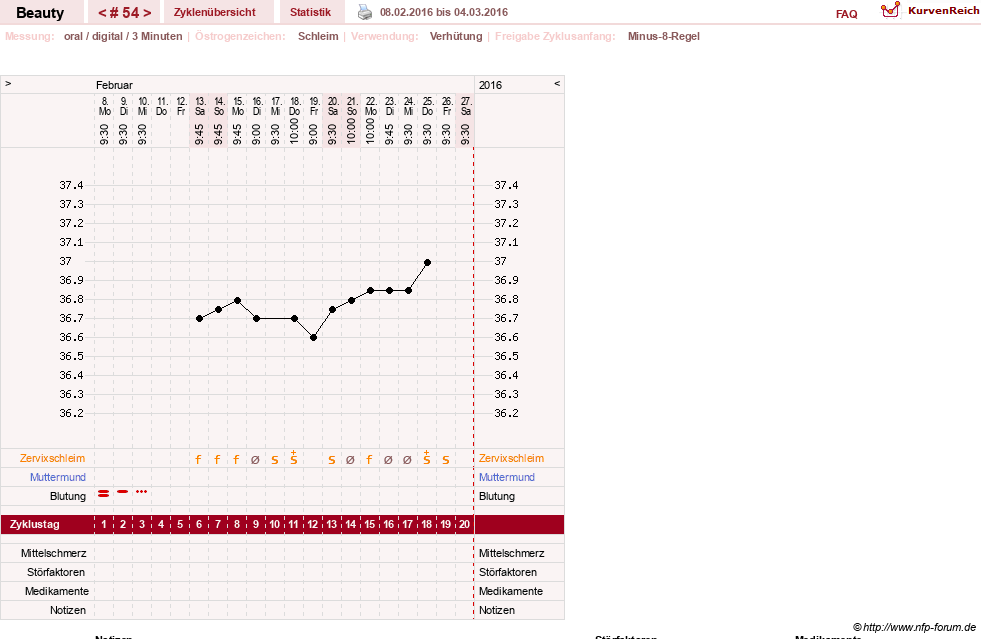
Task: Click the mucus 'f' symbol on cycle day 7
Action: (217, 459)
